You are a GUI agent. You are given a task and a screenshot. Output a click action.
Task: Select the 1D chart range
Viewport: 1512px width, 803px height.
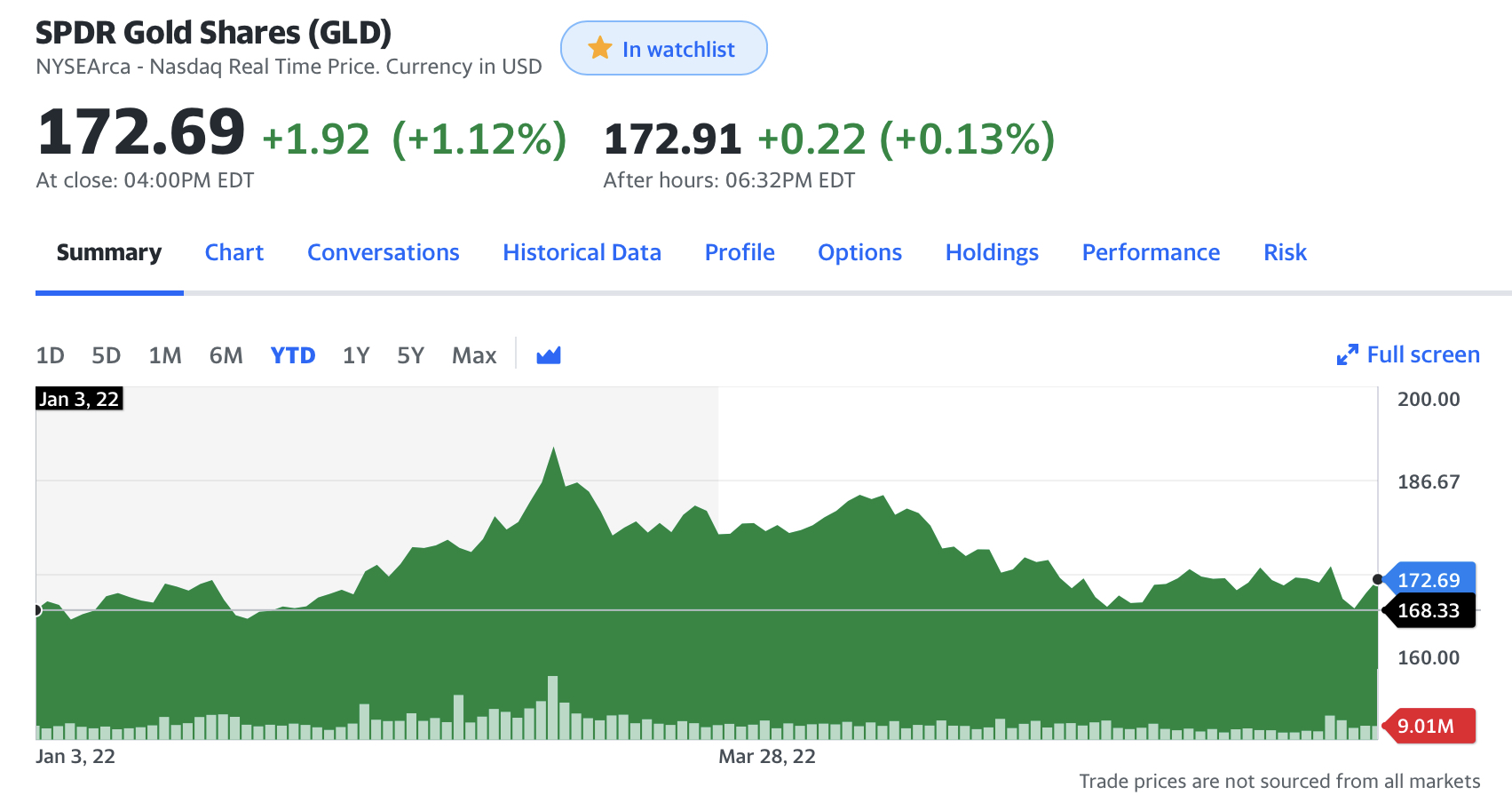pyautogui.click(x=50, y=355)
